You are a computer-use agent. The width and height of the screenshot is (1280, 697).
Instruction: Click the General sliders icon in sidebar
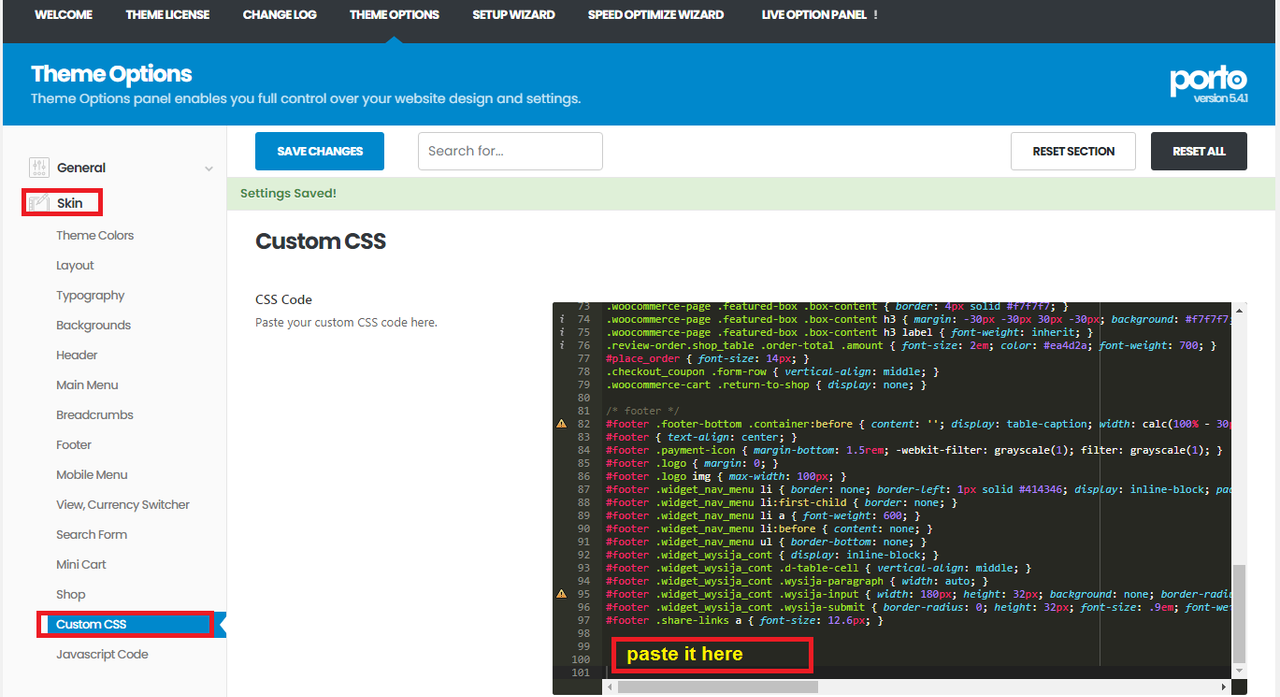pyautogui.click(x=39, y=168)
